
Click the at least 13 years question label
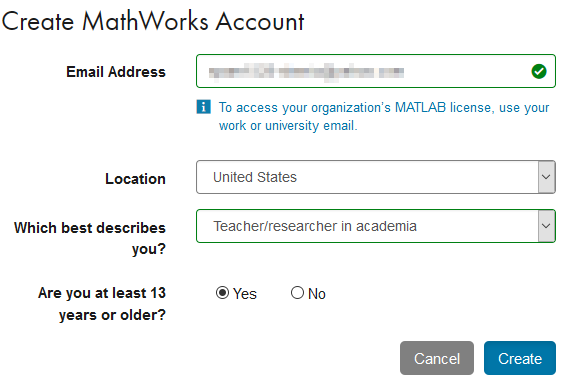[102, 304]
